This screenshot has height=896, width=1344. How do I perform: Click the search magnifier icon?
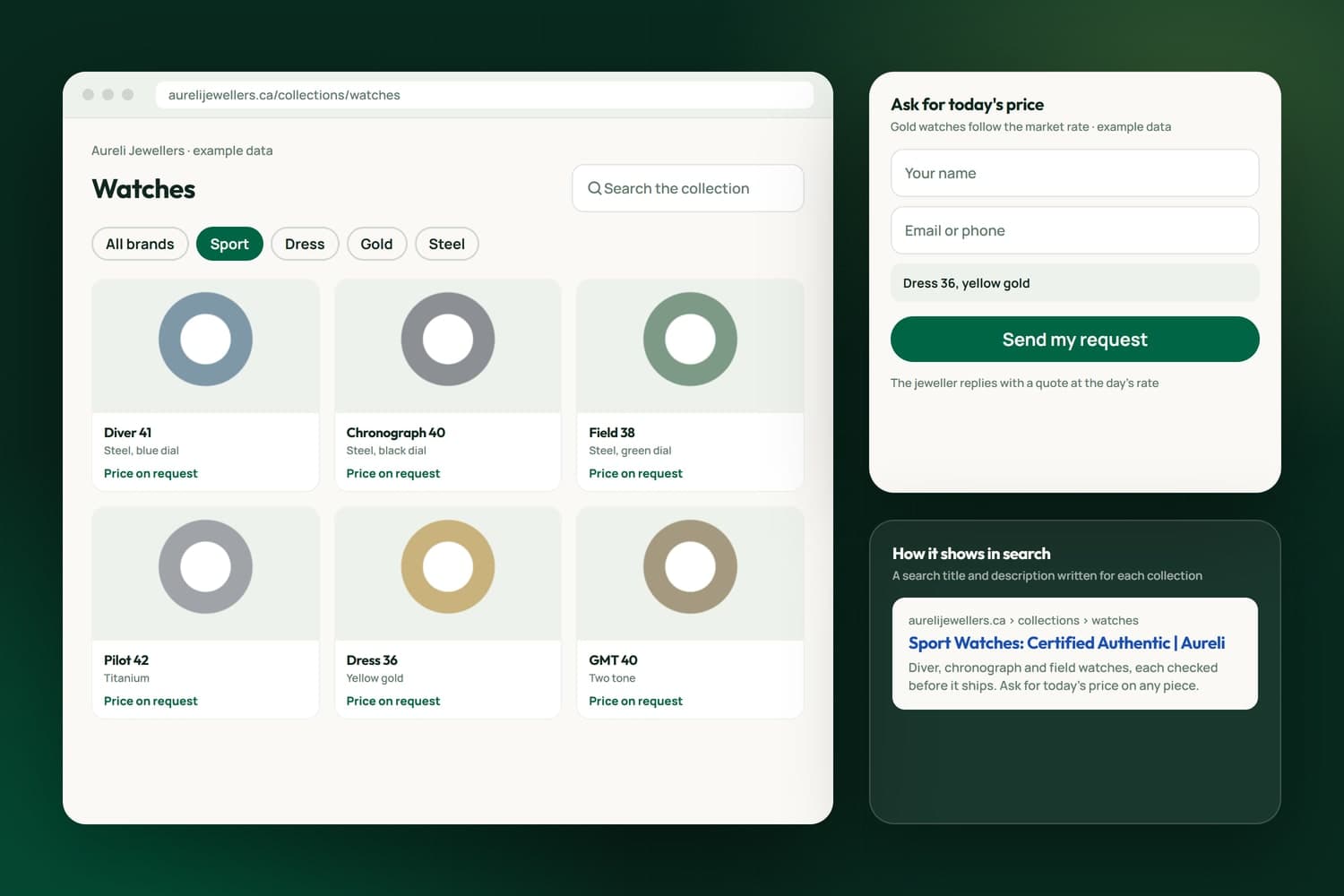[x=594, y=188]
